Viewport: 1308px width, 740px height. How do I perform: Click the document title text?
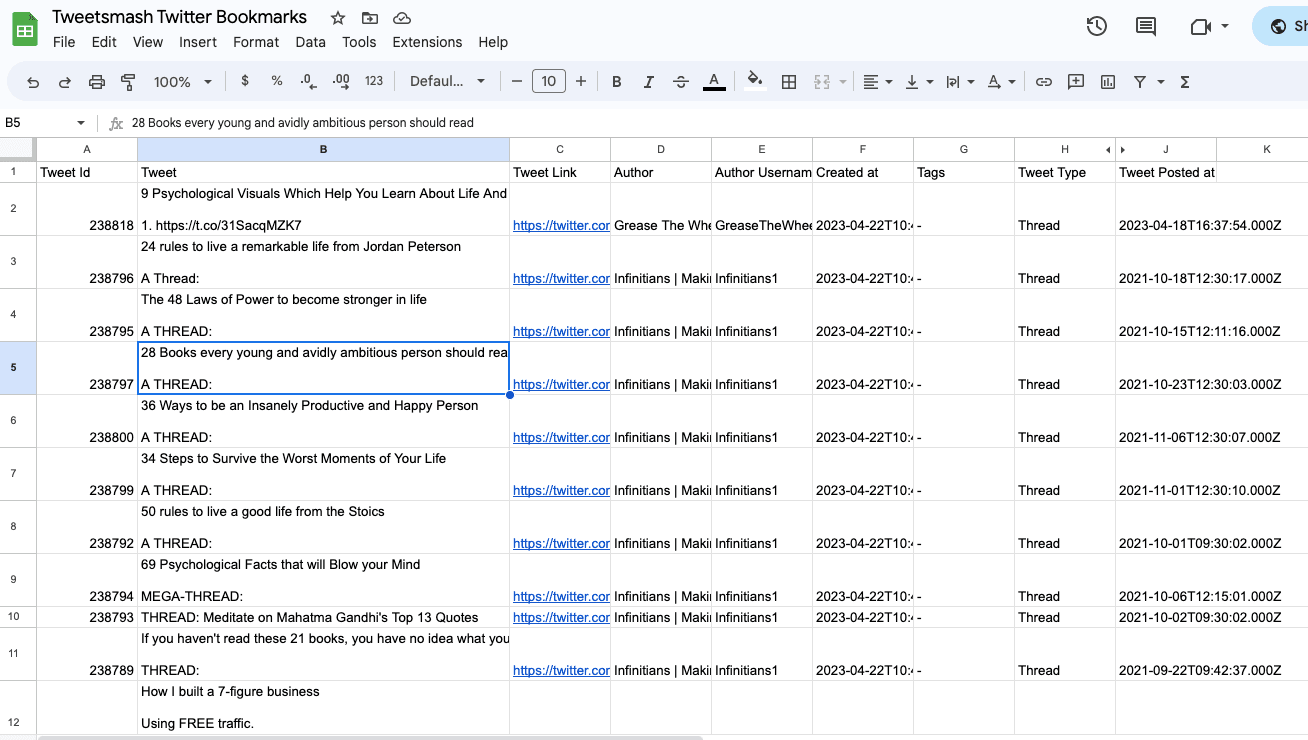[180, 17]
